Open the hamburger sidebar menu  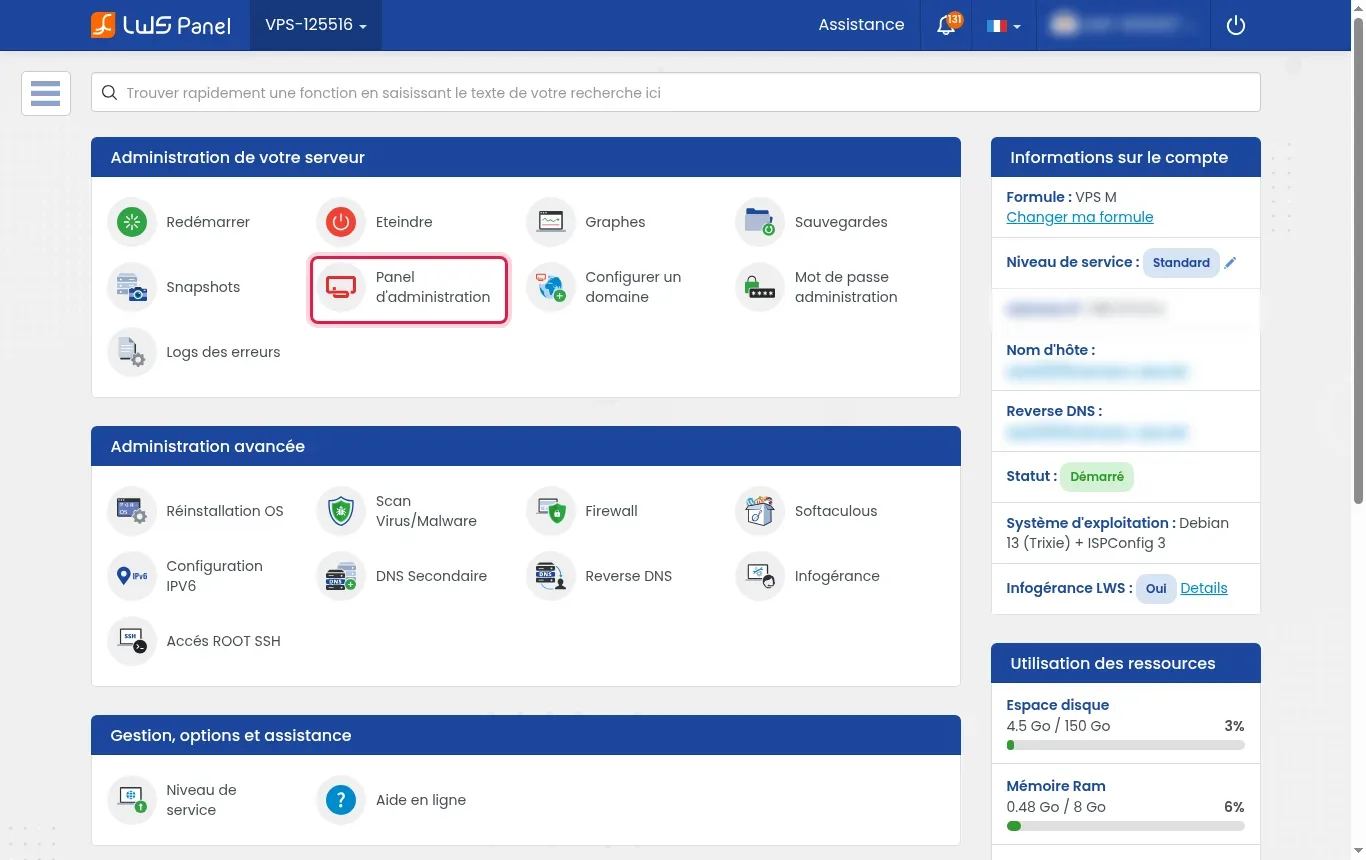tap(46, 94)
